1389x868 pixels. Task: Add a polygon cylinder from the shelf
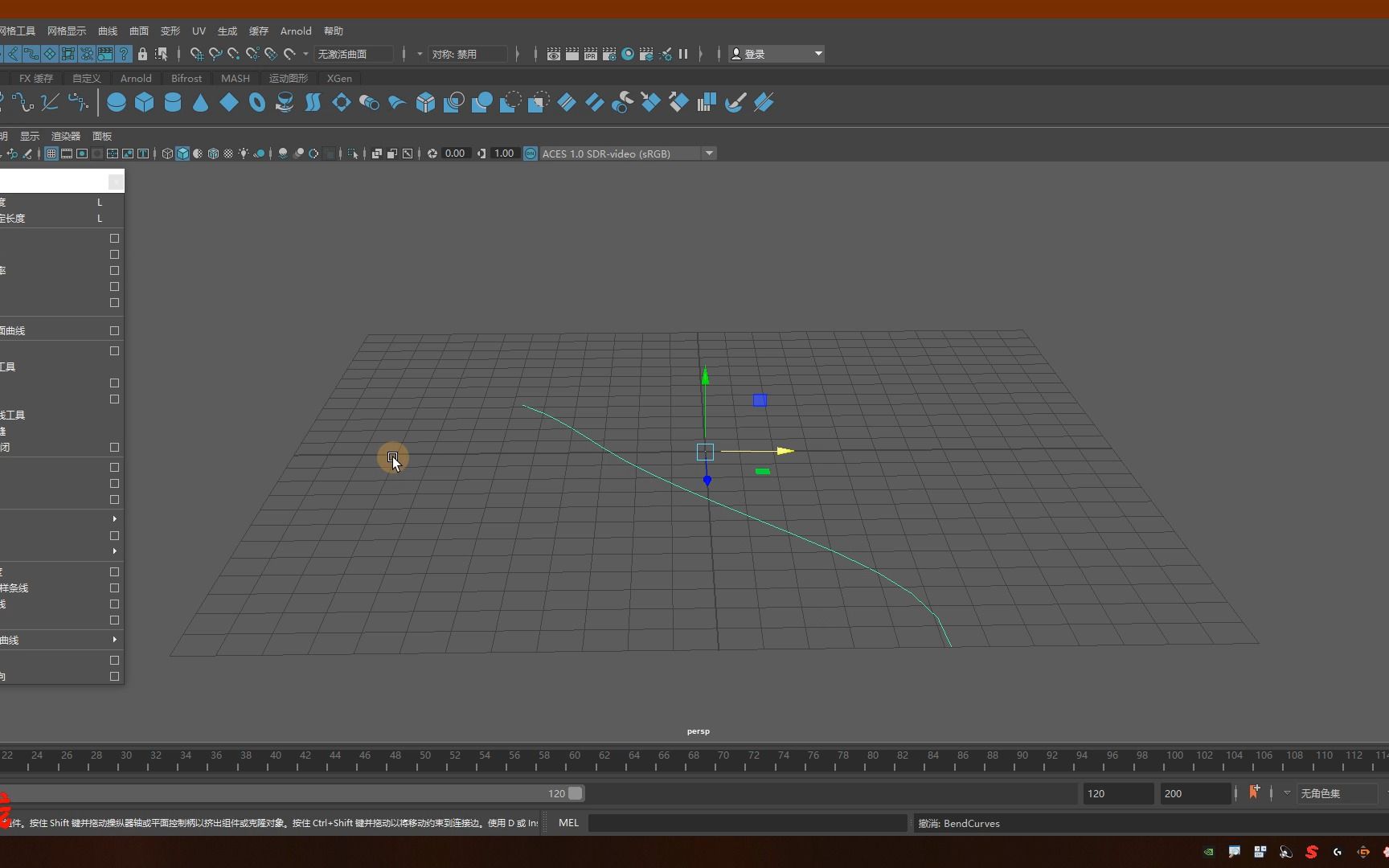(x=173, y=103)
